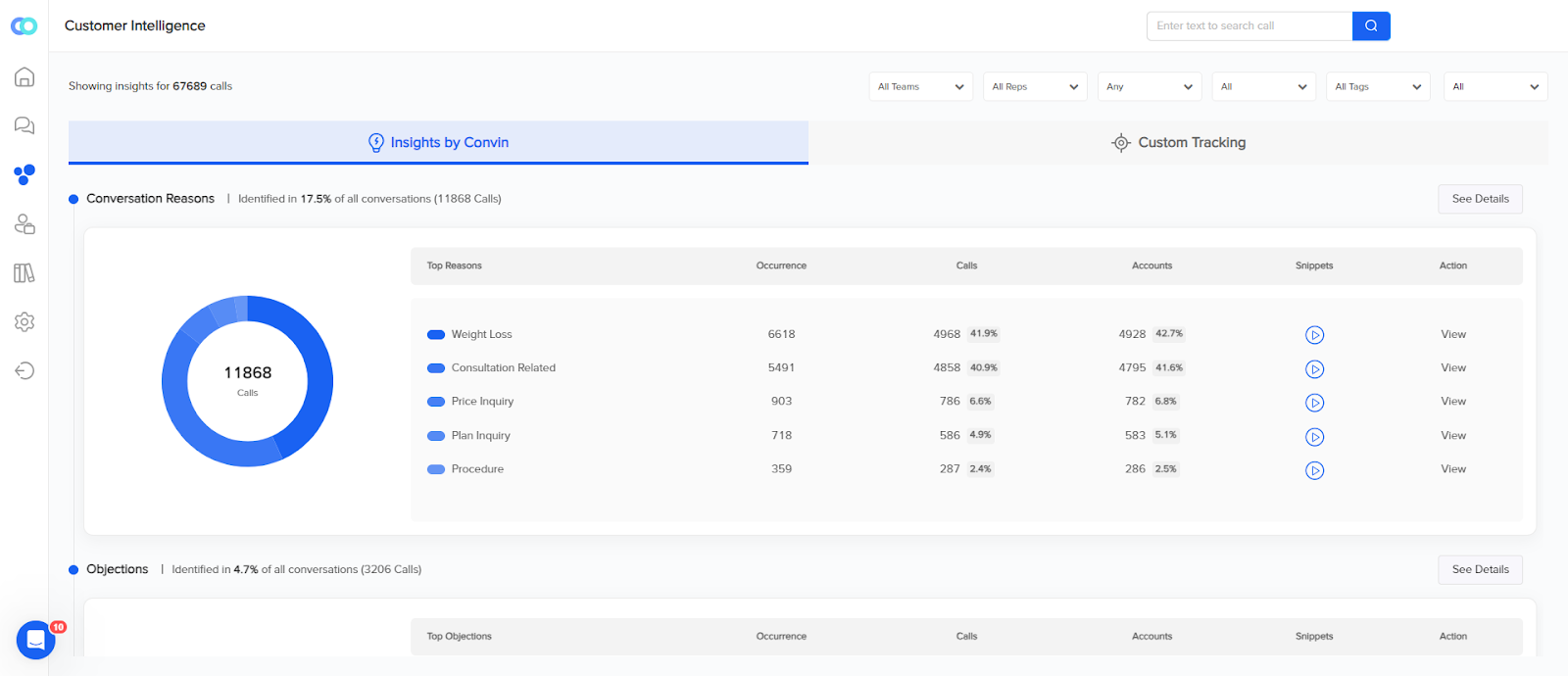View the Price Inquiry reason
The width and height of the screenshot is (1568, 676).
pos(1453,401)
